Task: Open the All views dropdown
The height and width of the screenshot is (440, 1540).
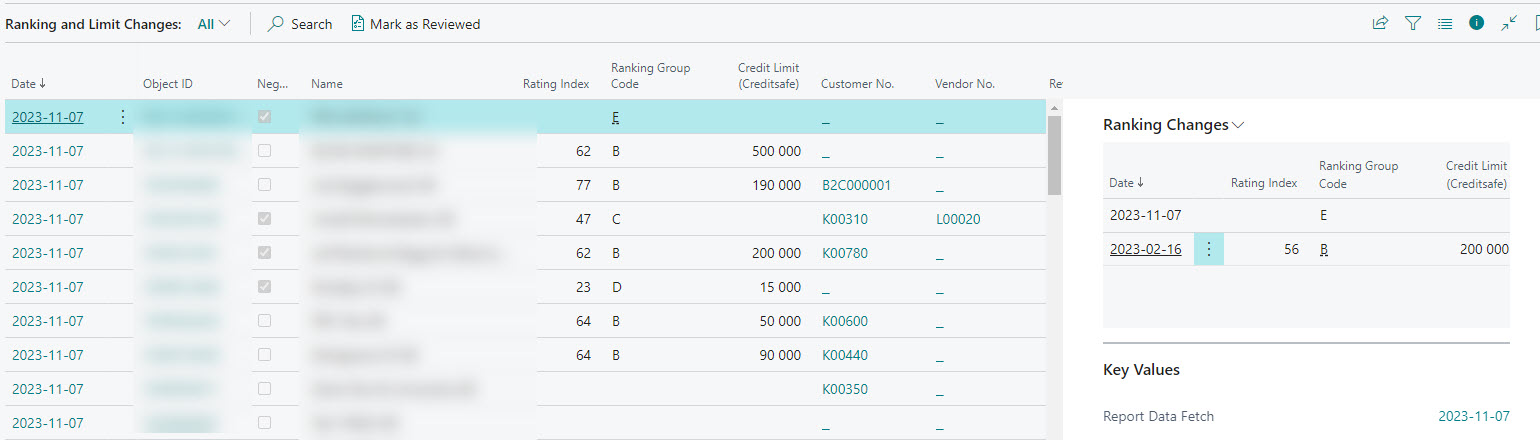Action: [x=214, y=24]
